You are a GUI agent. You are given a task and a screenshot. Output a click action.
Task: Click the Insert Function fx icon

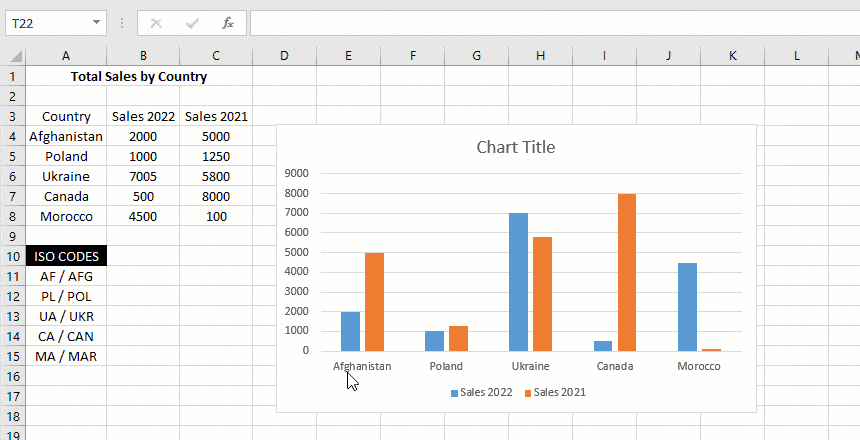[228, 23]
